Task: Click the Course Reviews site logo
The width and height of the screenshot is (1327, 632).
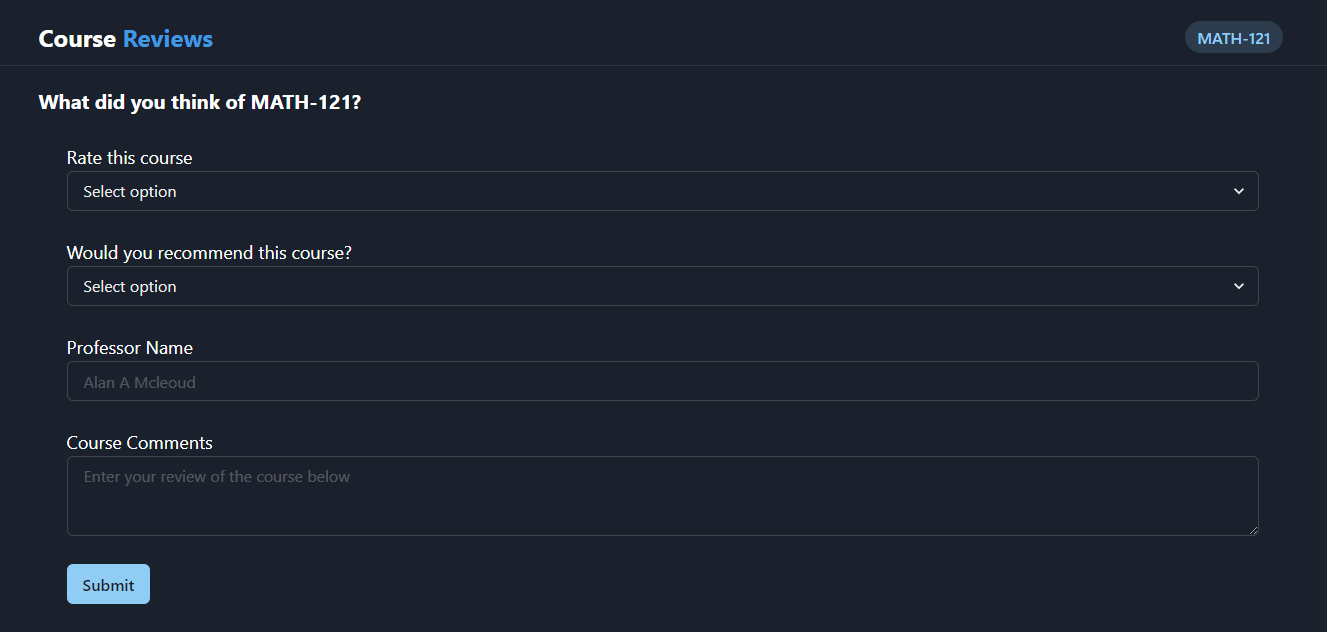Action: [125, 39]
